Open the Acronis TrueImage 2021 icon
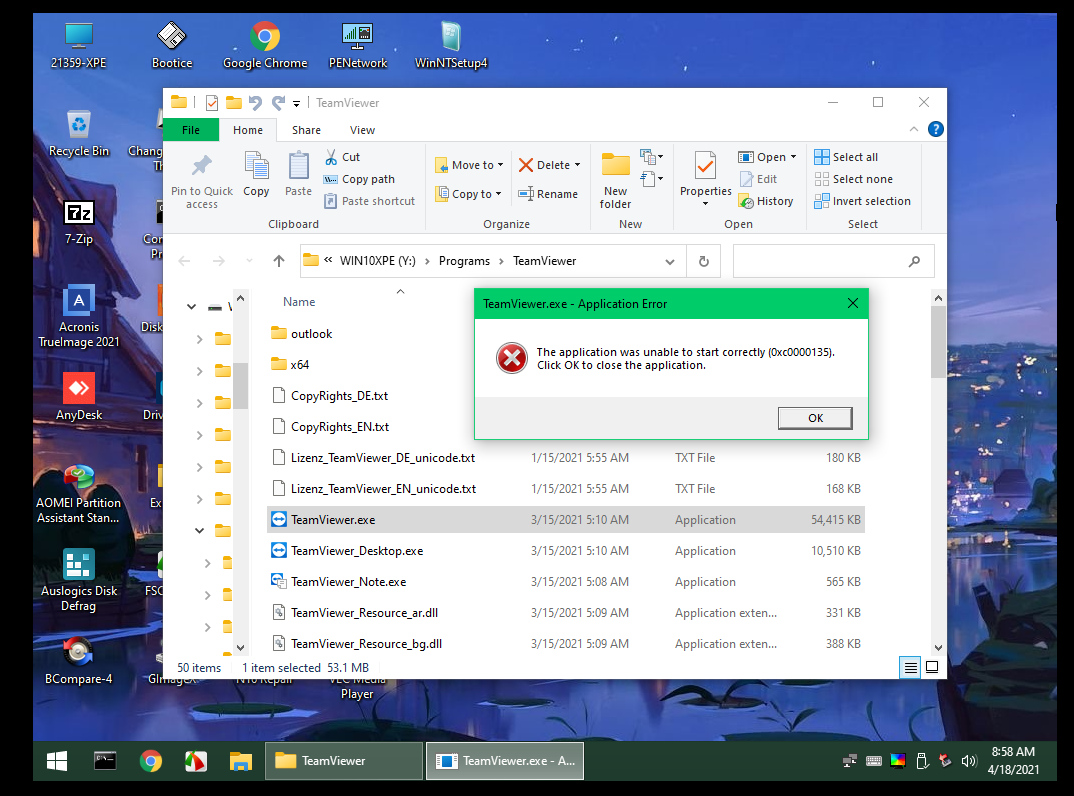 click(79, 316)
